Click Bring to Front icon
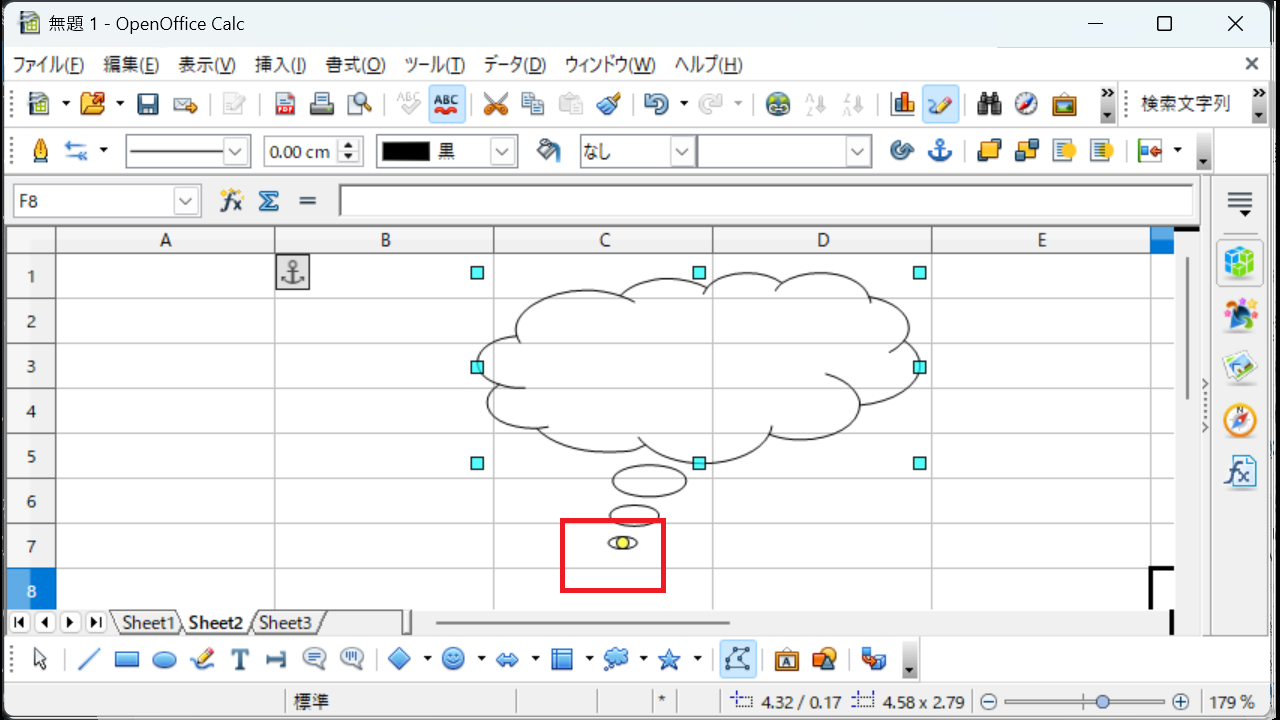This screenshot has width=1280, height=720. [x=989, y=151]
